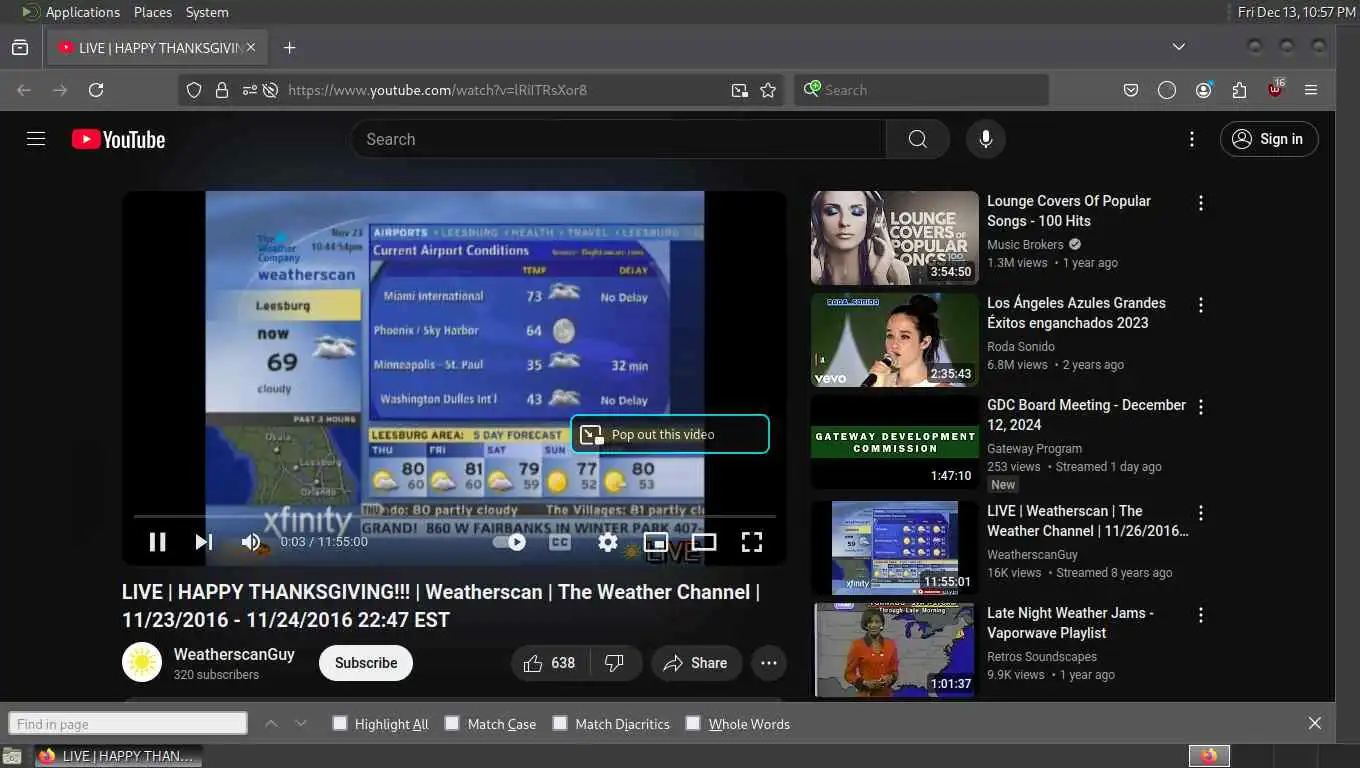Image resolution: width=1360 pixels, height=768 pixels.
Task: Open WeatherscanGuy channel name link
Action: coord(234,654)
